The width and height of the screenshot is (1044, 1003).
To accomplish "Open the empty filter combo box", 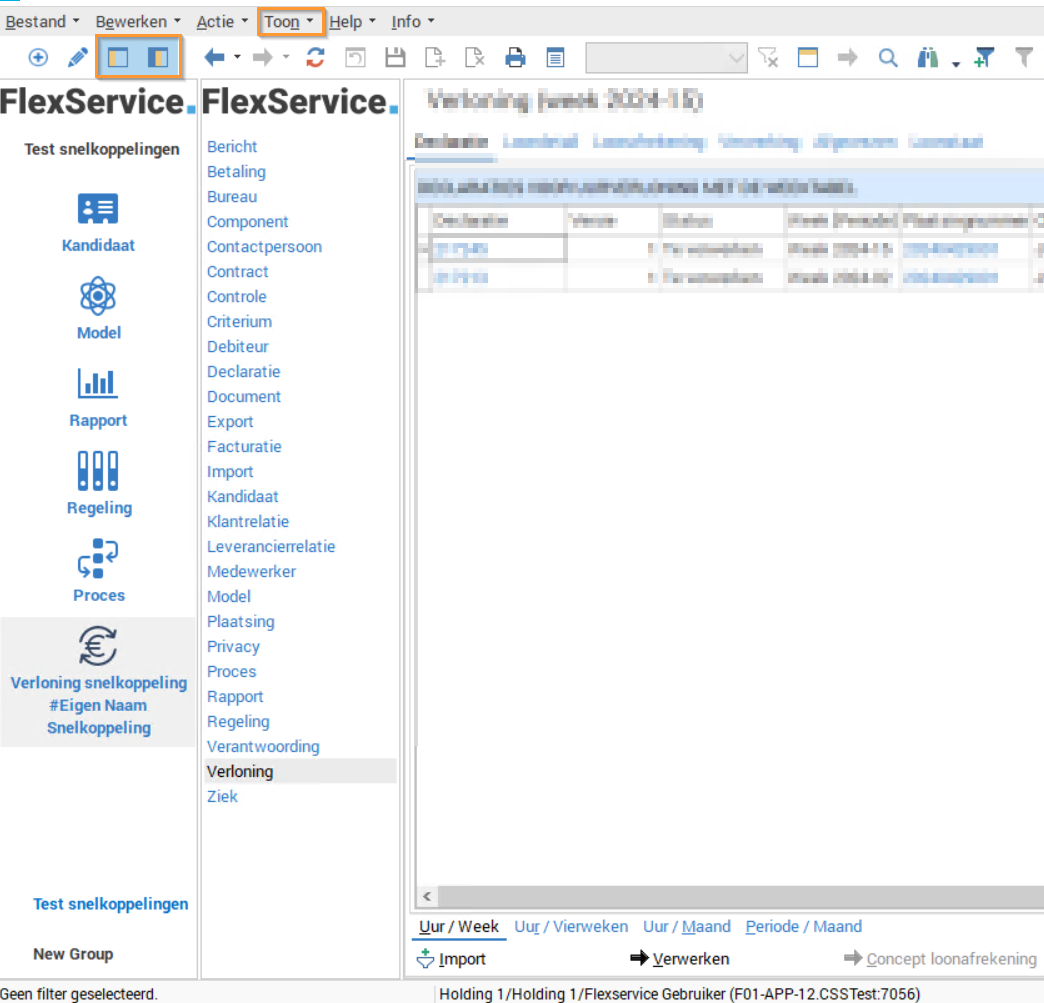I will point(666,58).
